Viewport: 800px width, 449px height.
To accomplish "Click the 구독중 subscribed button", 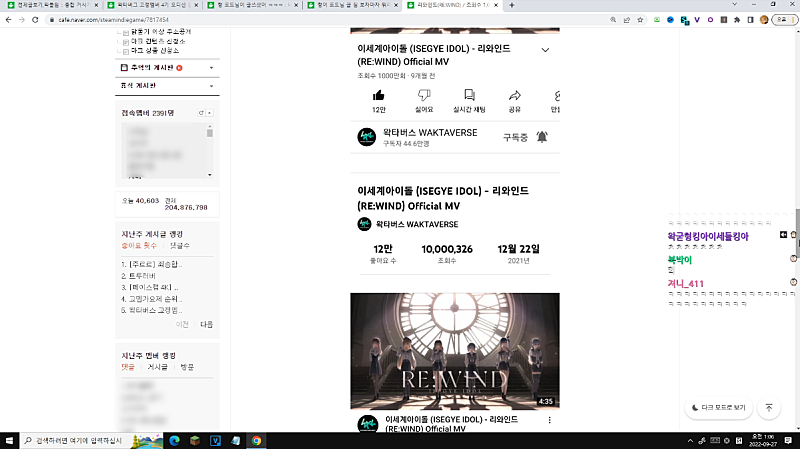I will pyautogui.click(x=515, y=137).
